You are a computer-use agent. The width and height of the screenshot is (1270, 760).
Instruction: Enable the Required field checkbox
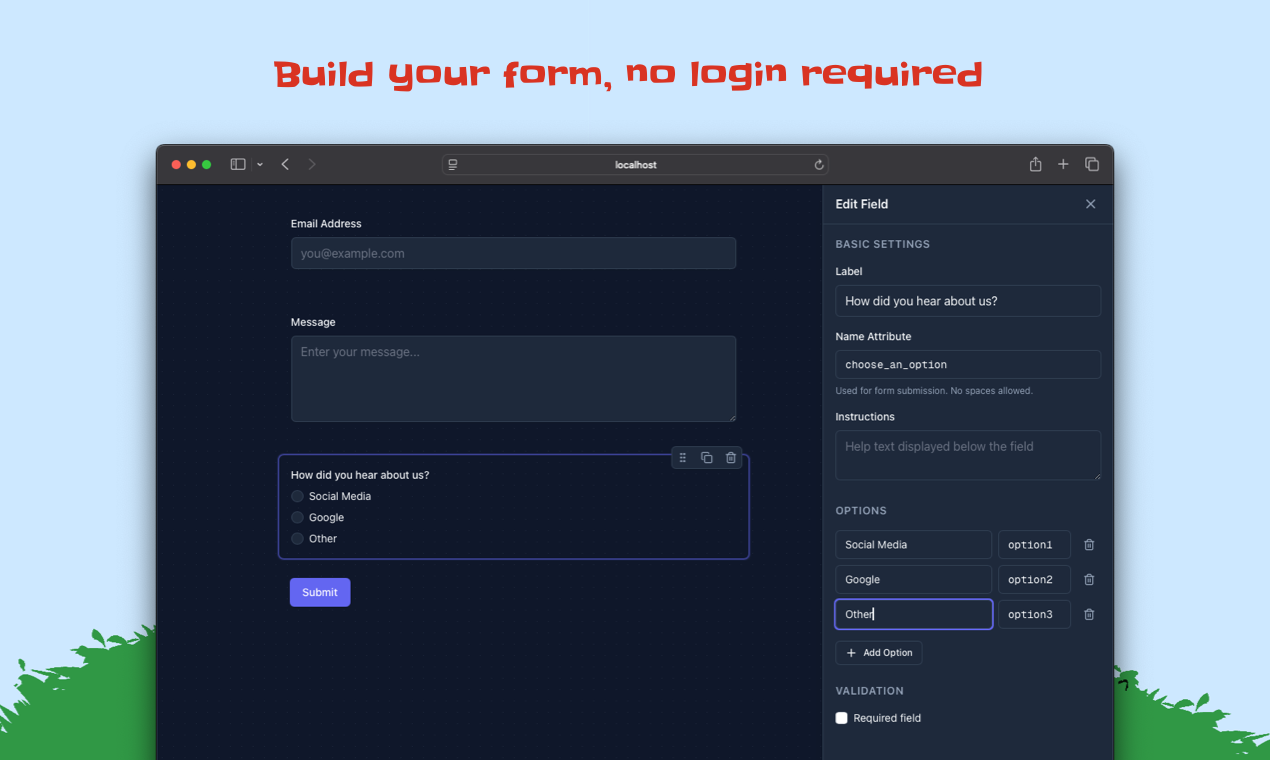pyautogui.click(x=841, y=718)
